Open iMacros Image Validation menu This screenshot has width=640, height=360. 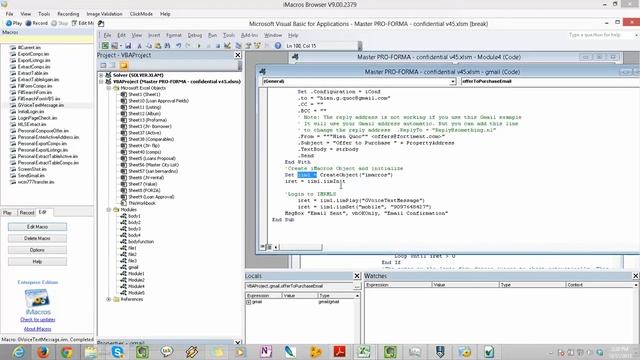coord(104,14)
